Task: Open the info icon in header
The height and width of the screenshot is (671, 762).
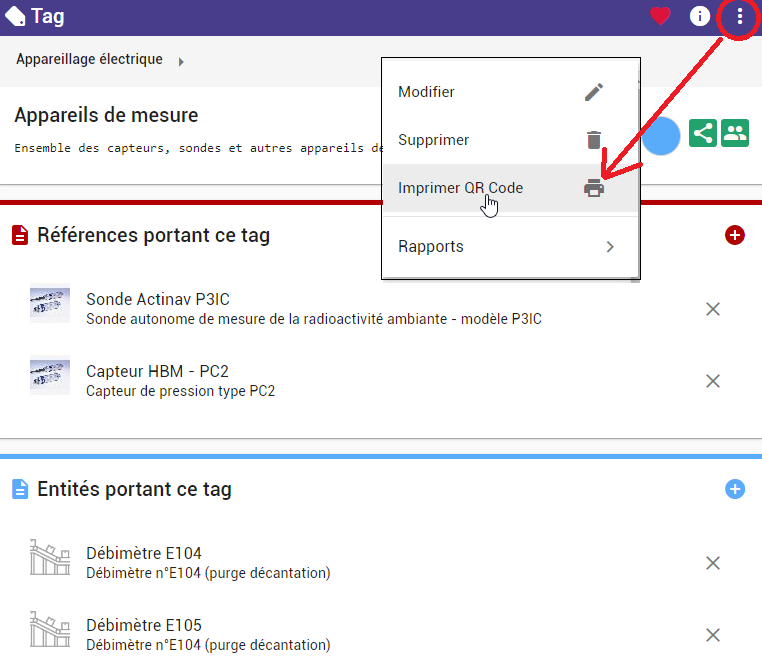Action: [x=700, y=17]
